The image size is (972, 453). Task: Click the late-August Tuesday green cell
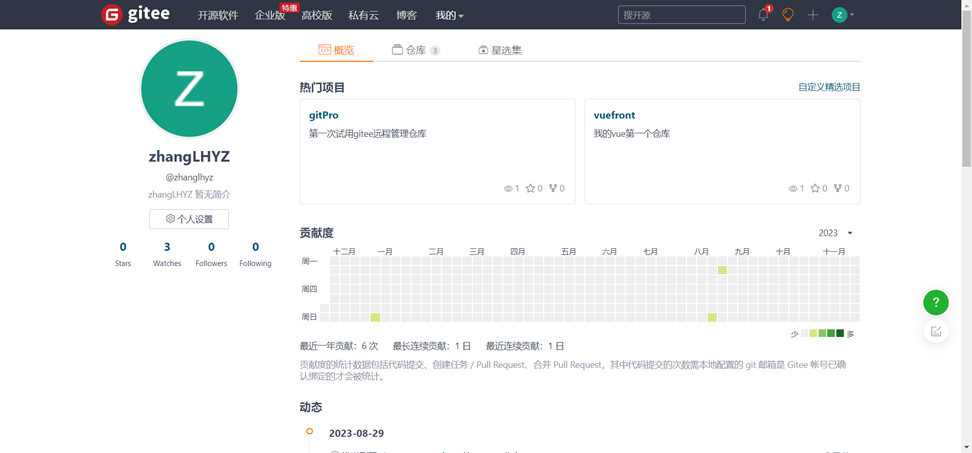(722, 270)
